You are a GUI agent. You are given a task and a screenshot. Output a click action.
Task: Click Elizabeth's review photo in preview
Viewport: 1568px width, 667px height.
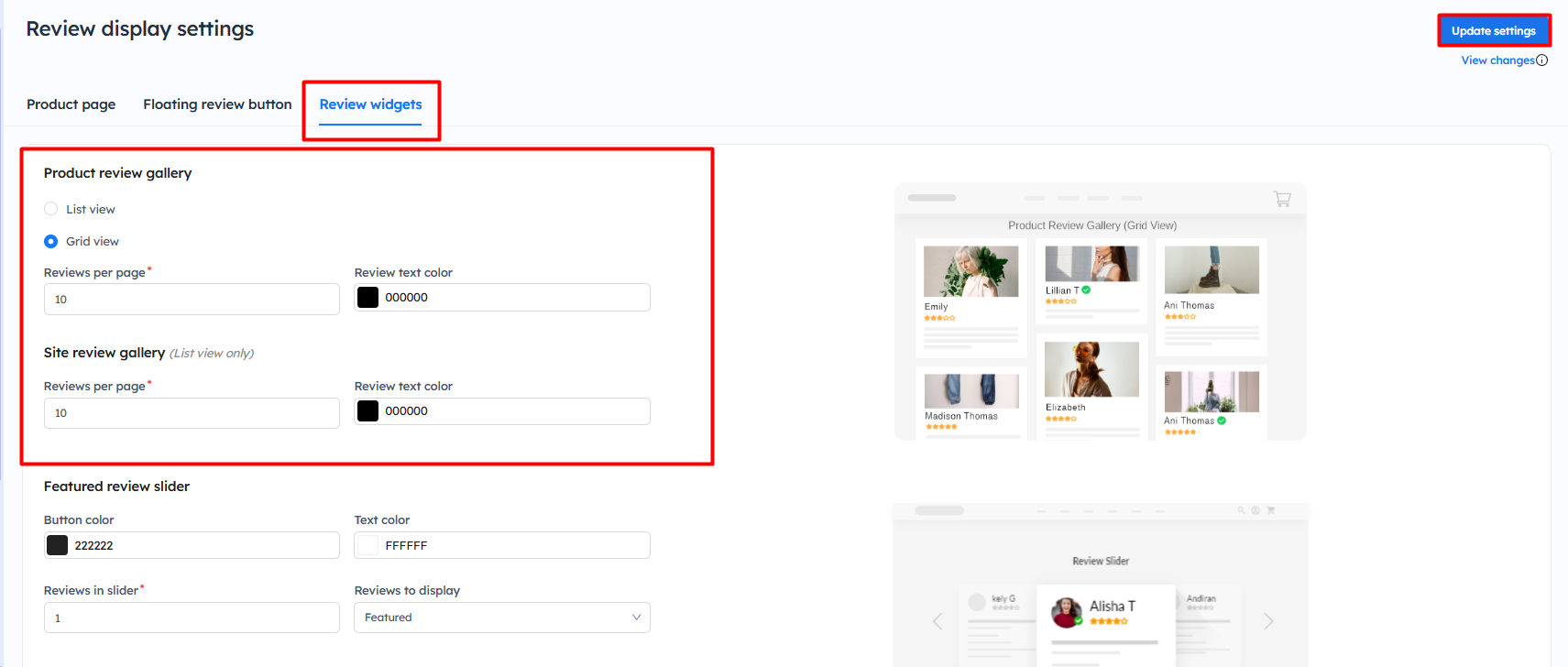[x=1091, y=369]
